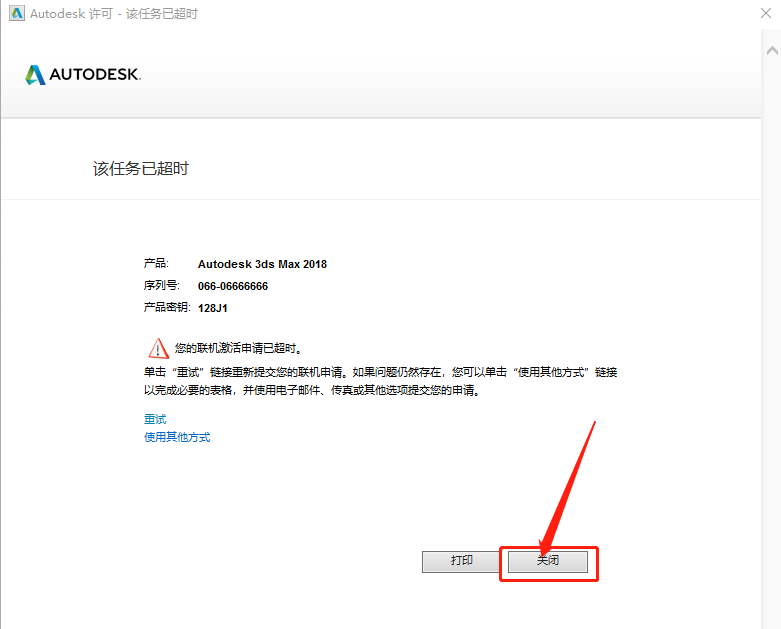The width and height of the screenshot is (781, 629).
Task: Click the message 您的联机激活申请已超时
Action: click(239, 348)
